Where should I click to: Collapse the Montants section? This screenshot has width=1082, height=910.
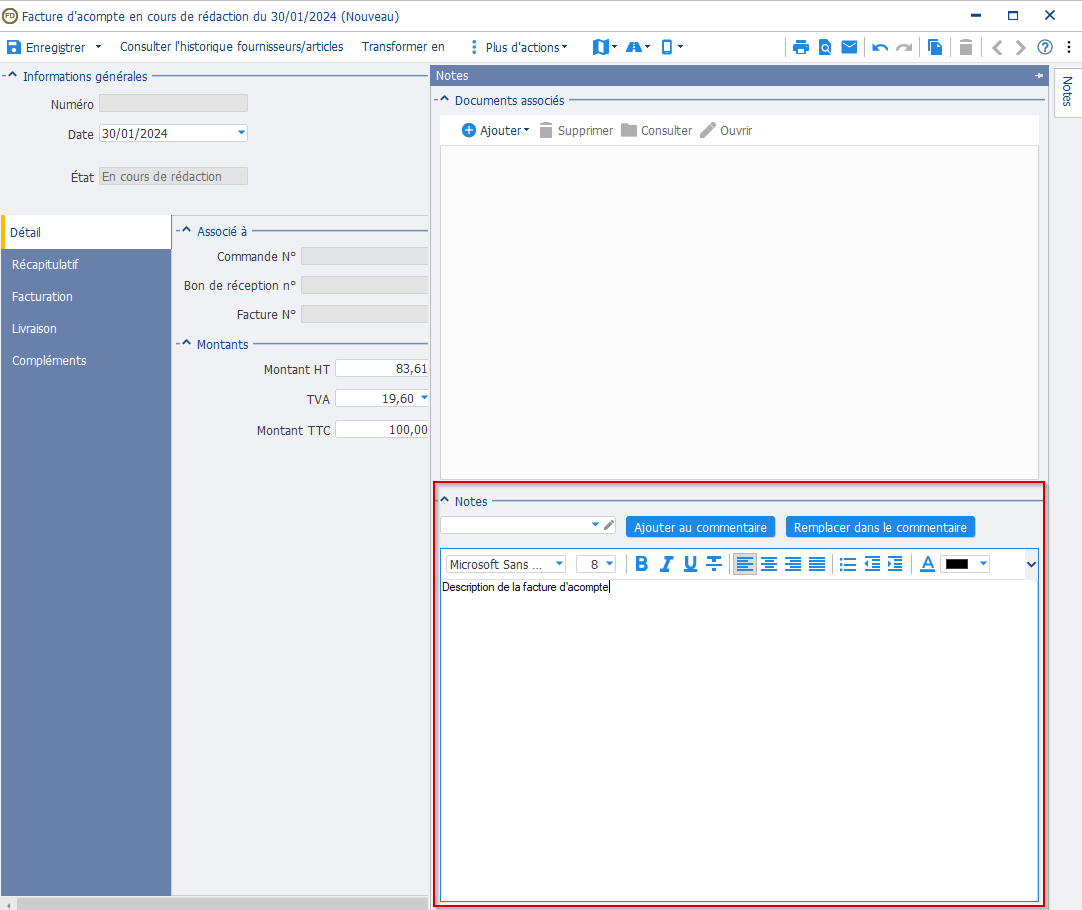[185, 344]
